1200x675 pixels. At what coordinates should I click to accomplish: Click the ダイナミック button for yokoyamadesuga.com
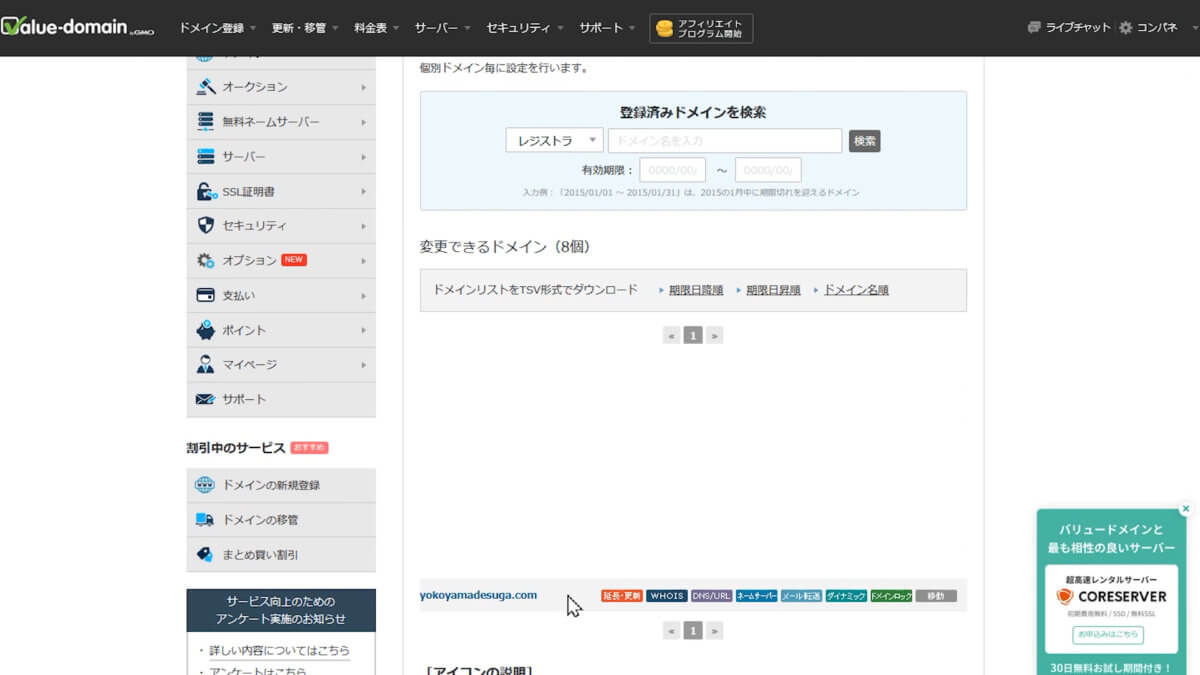846,596
